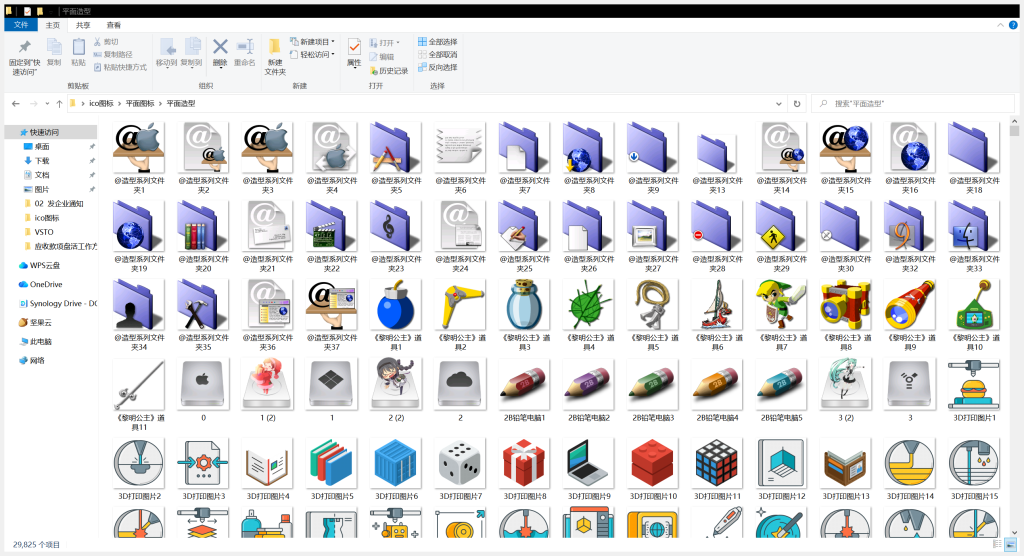
Task: Select the 3D打印图片10 red brick icon
Action: [x=652, y=465]
